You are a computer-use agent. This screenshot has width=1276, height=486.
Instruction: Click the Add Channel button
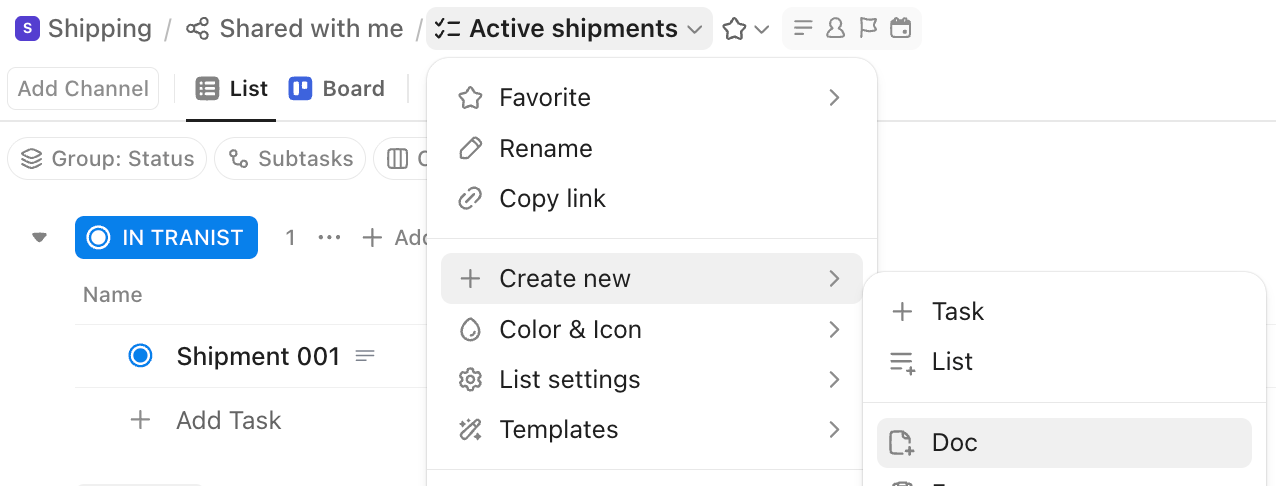pyautogui.click(x=83, y=89)
